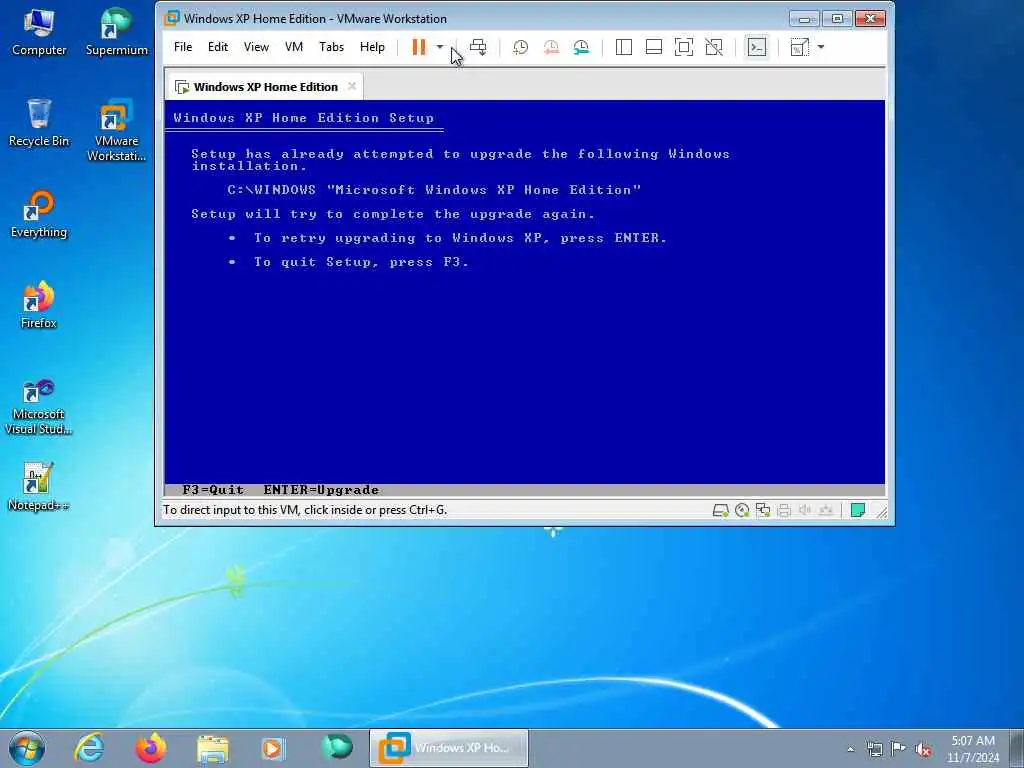Show hidden system tray icons
The width and height of the screenshot is (1024, 768).
pos(850,749)
